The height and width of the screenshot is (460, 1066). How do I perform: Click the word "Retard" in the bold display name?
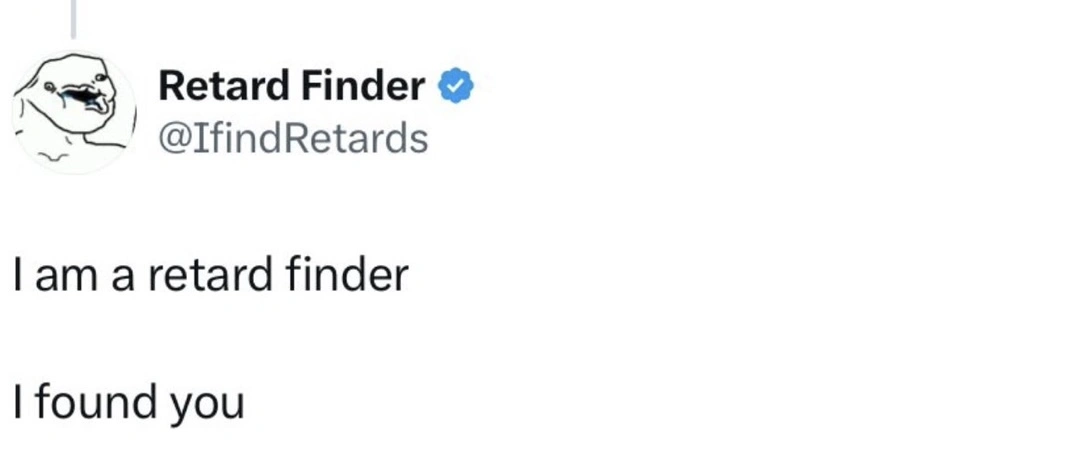[223, 87]
